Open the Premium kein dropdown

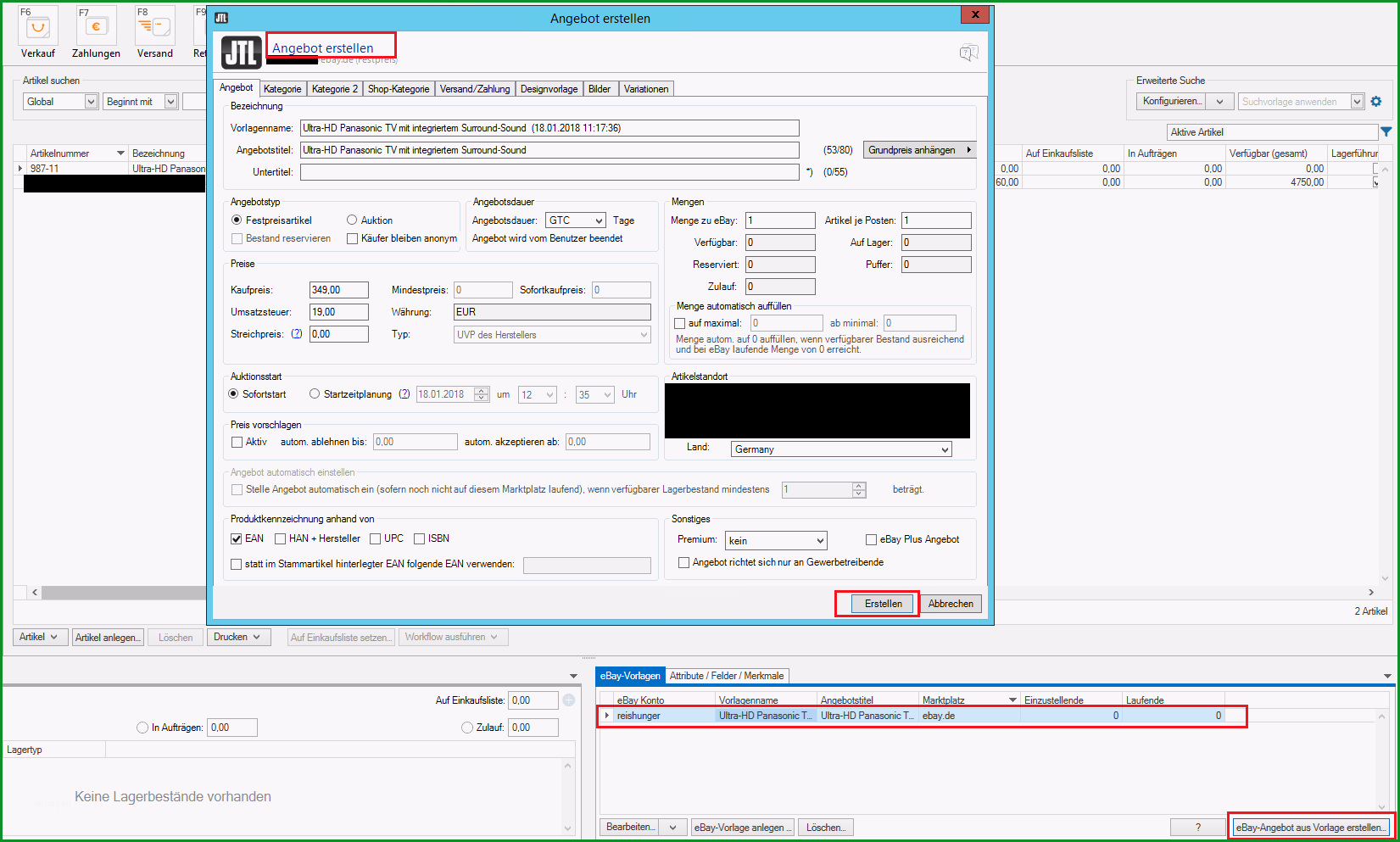click(776, 540)
